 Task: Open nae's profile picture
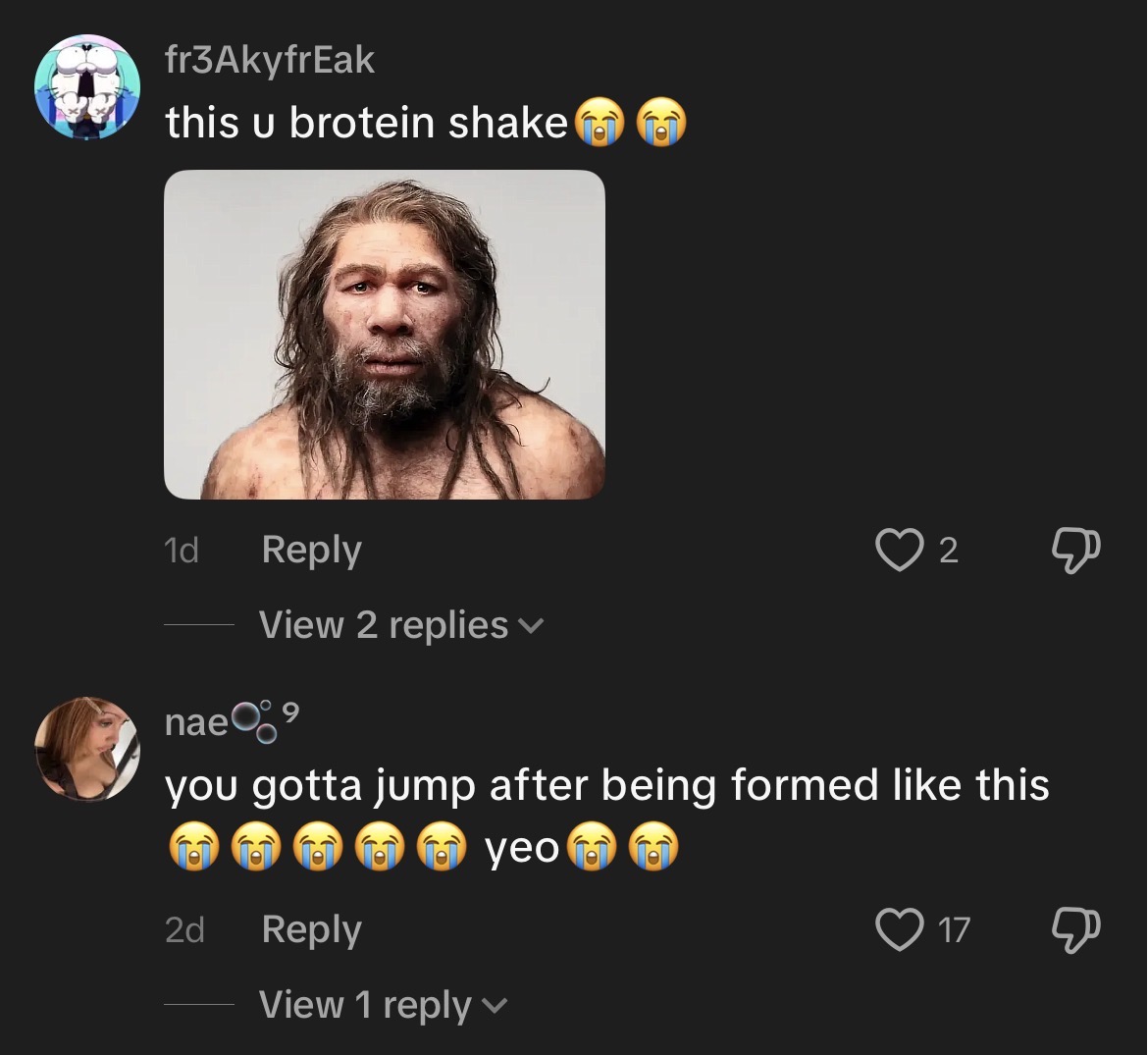(x=87, y=749)
